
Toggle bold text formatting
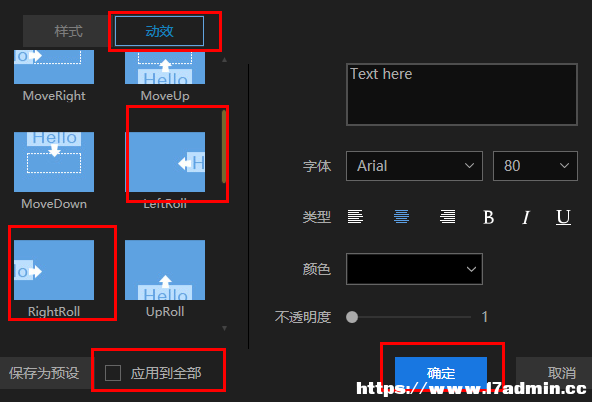[x=488, y=217]
